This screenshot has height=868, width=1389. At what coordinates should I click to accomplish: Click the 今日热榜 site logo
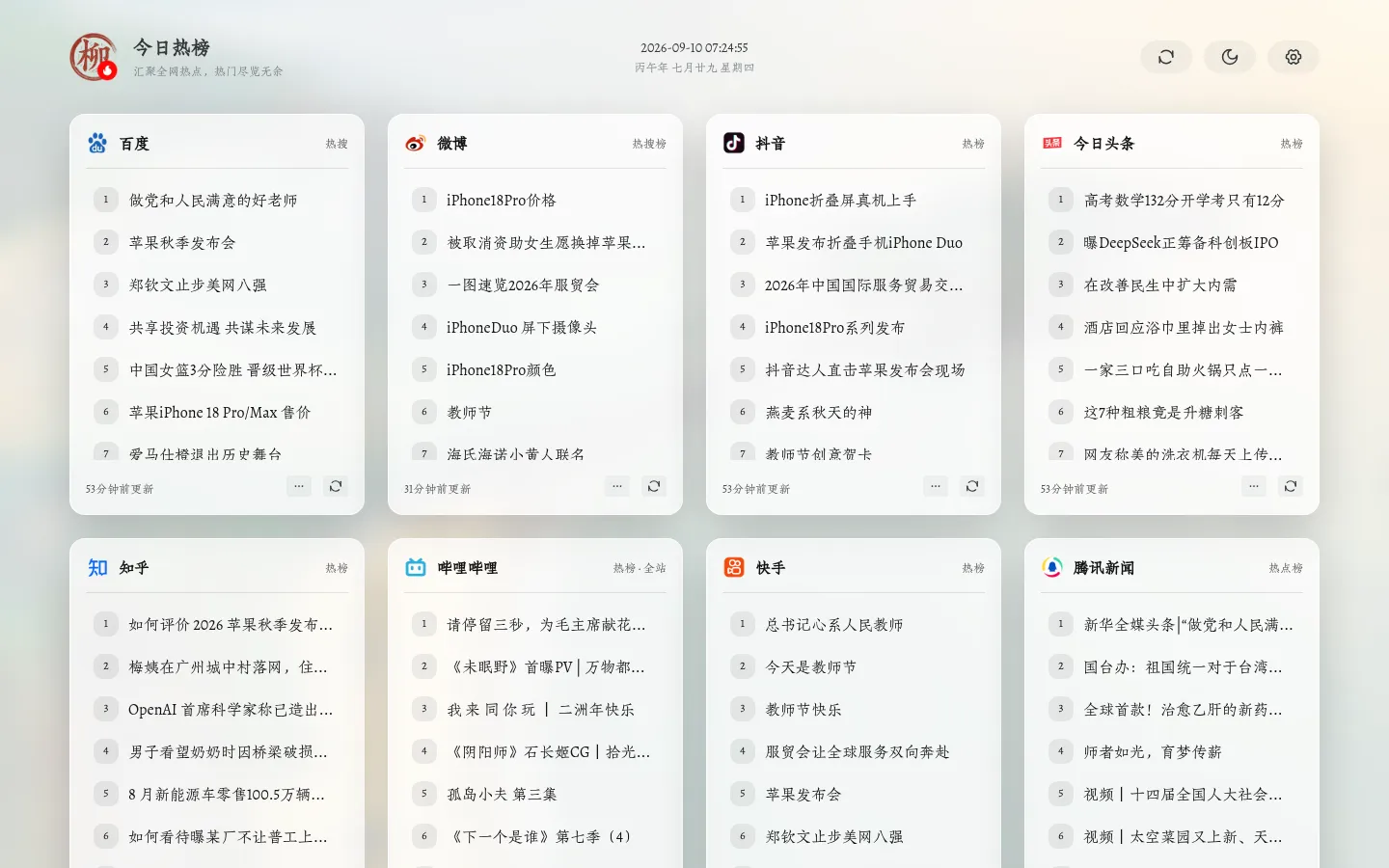(x=94, y=57)
